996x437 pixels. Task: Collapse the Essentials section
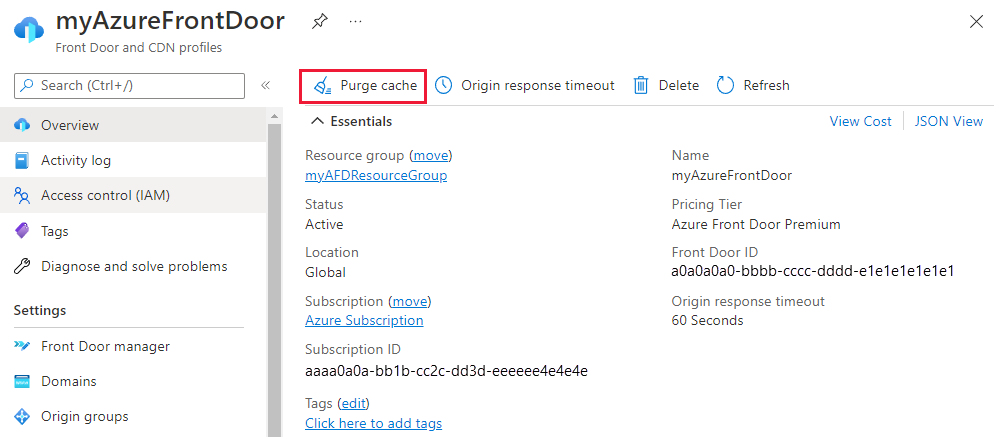(318, 121)
